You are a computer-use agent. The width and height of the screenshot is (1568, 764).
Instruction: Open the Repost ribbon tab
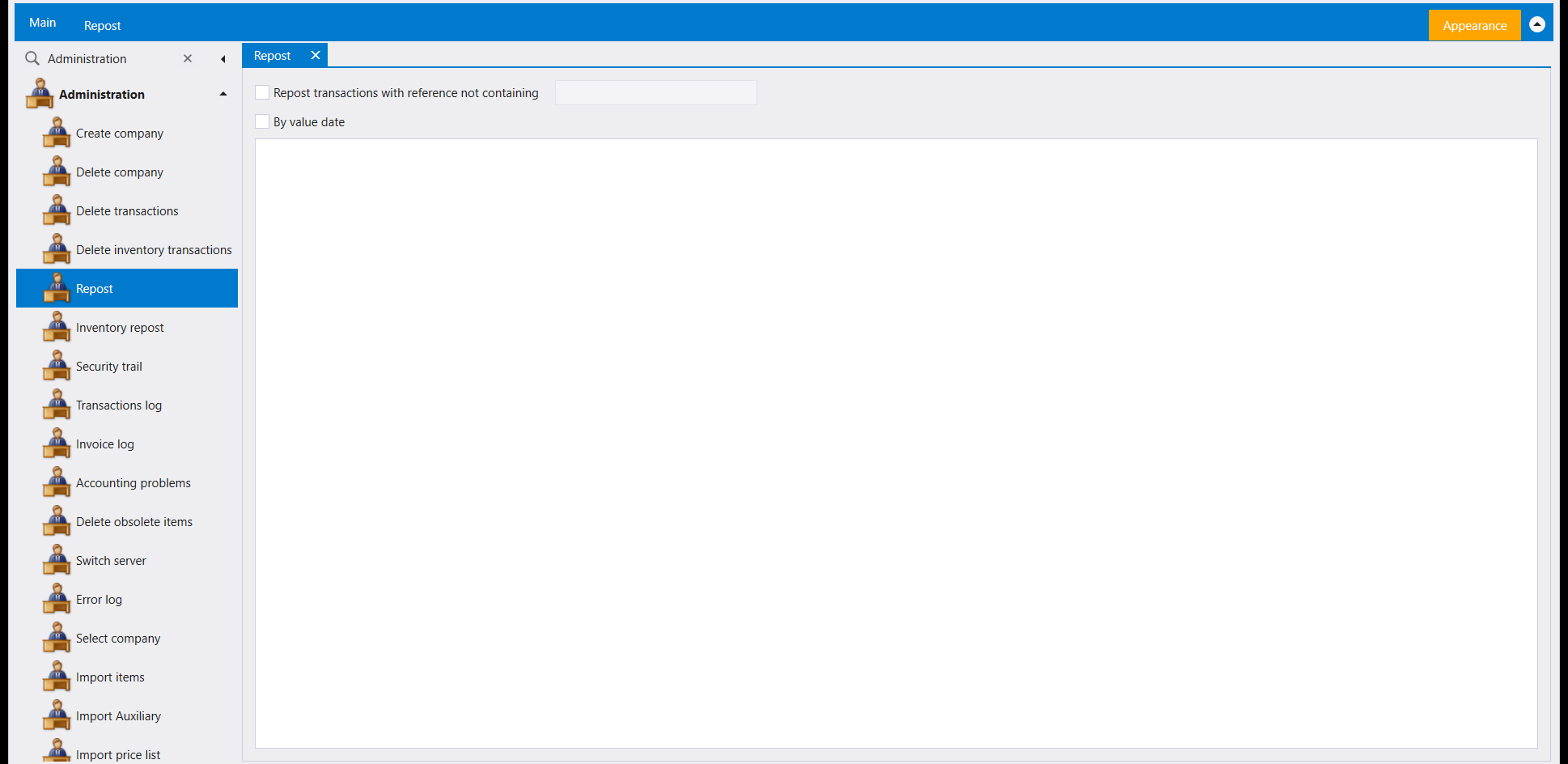tap(102, 25)
